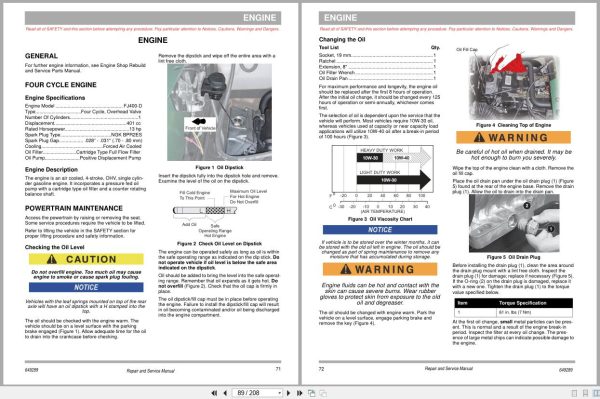600x399 pixels.
Task: Click the 'Oil Filter Wrench' tool list row
Action: 377,72
